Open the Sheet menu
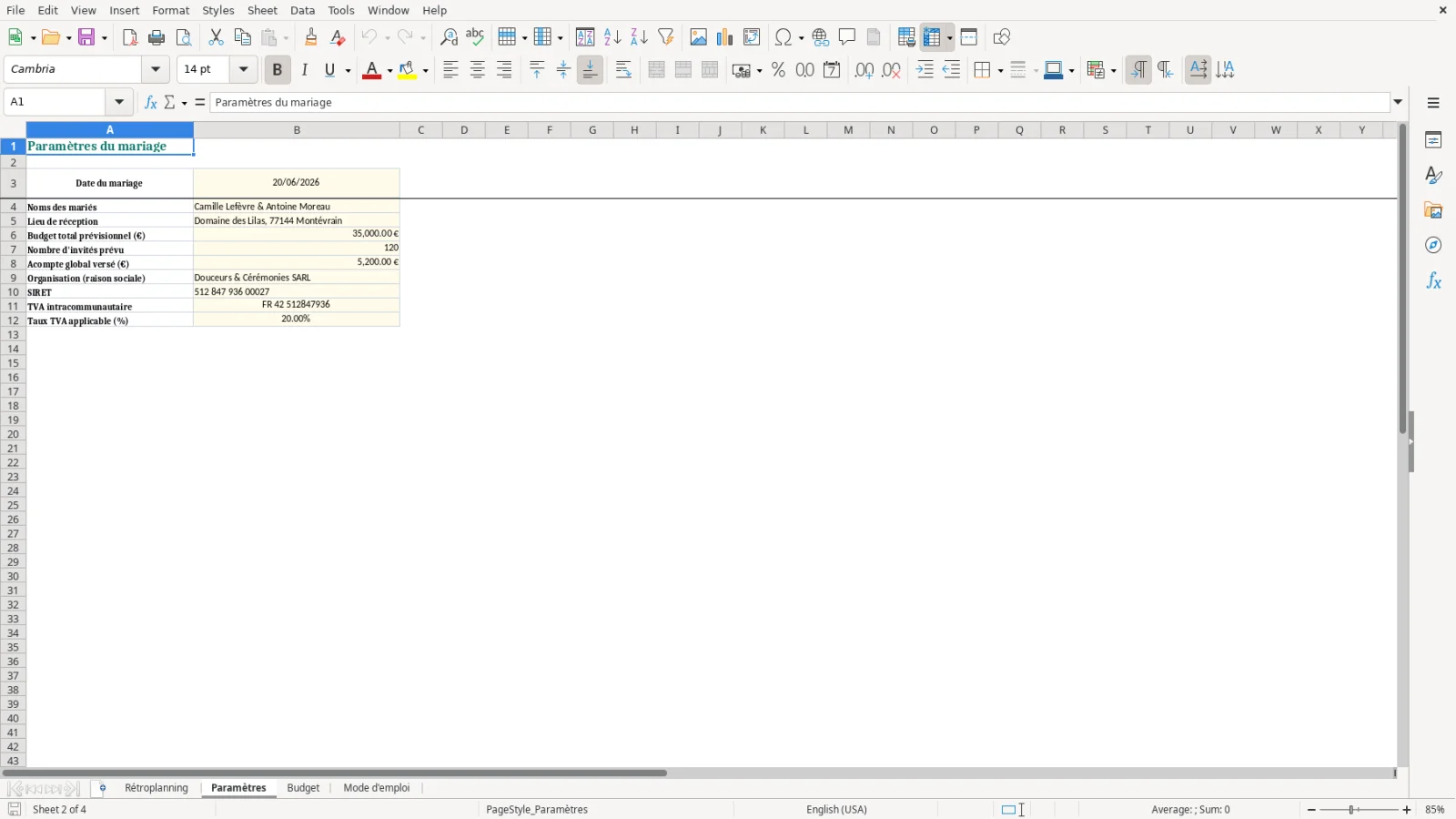 pos(262,10)
